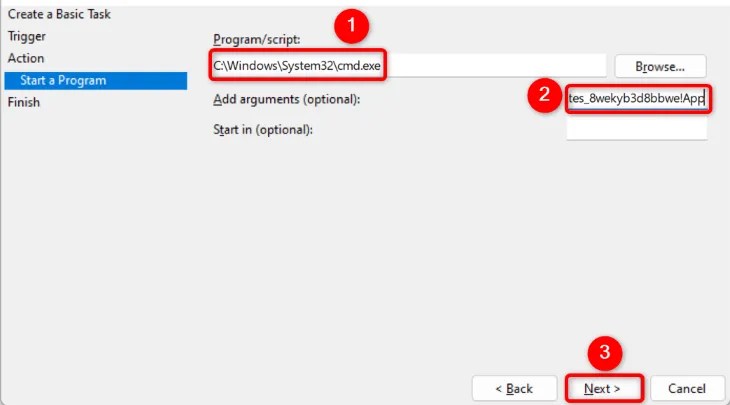Select the highlighted Start a Program step
730x405 pixels.
click(96, 81)
